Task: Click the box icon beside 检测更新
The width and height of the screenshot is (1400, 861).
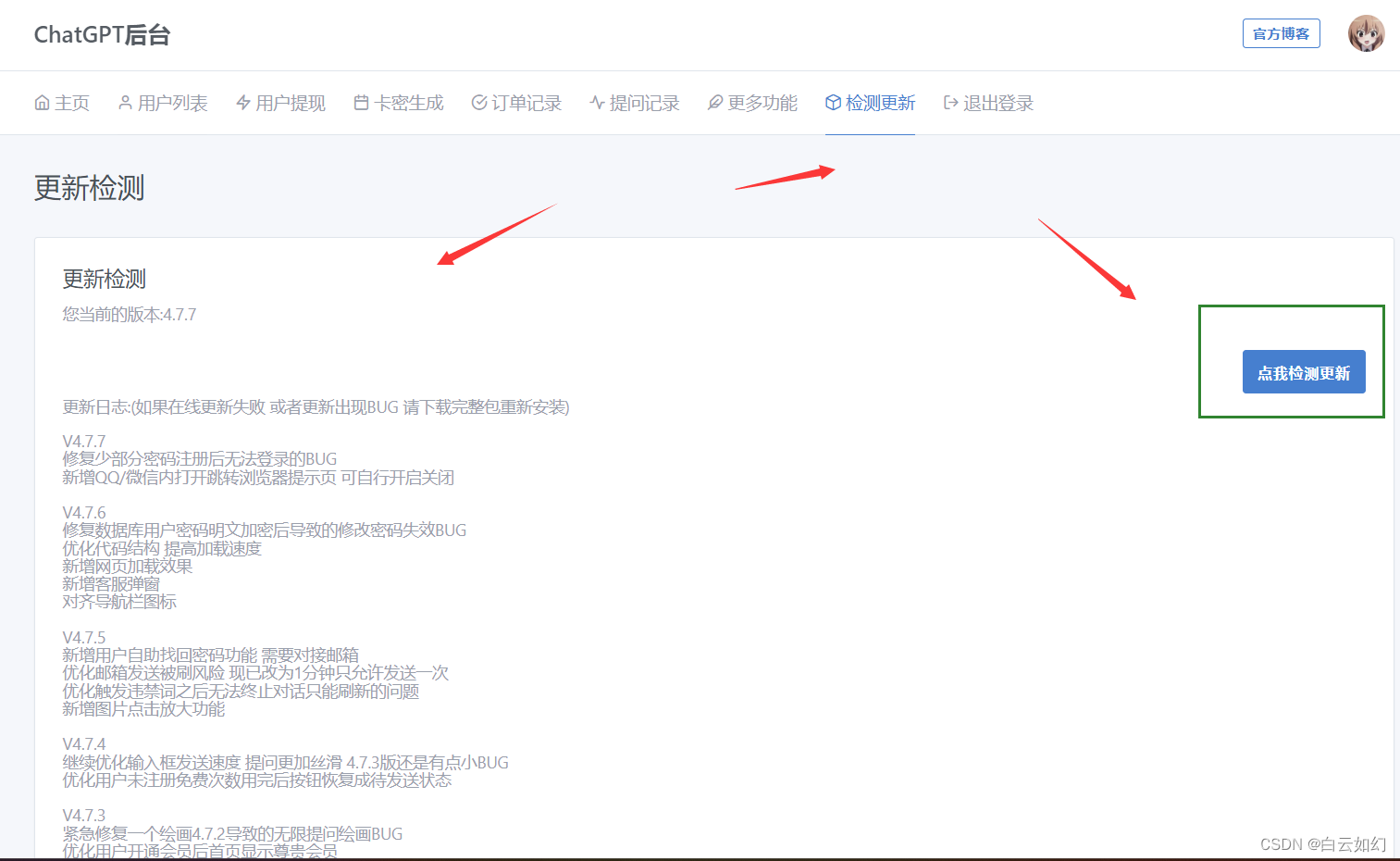Action: pyautogui.click(x=833, y=103)
